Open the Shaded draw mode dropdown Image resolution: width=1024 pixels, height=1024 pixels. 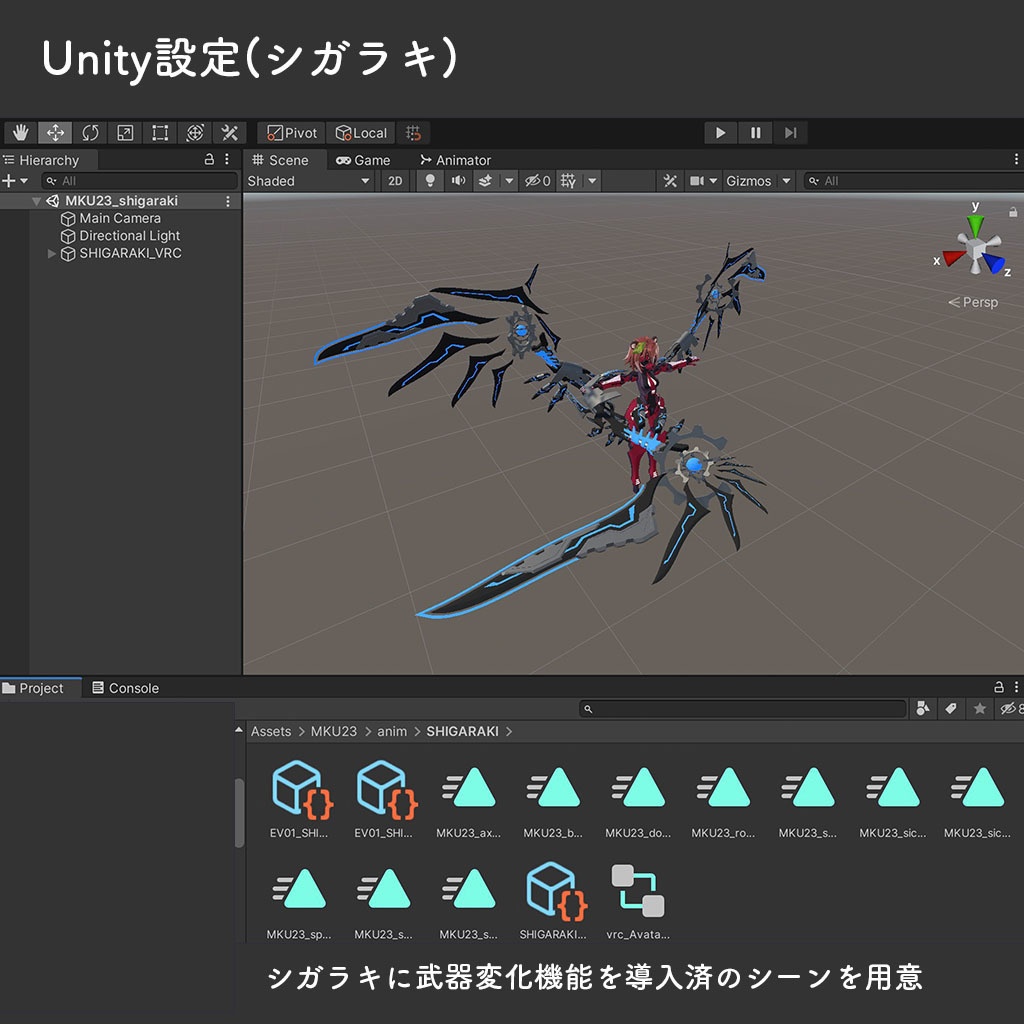pyautogui.click(x=309, y=181)
